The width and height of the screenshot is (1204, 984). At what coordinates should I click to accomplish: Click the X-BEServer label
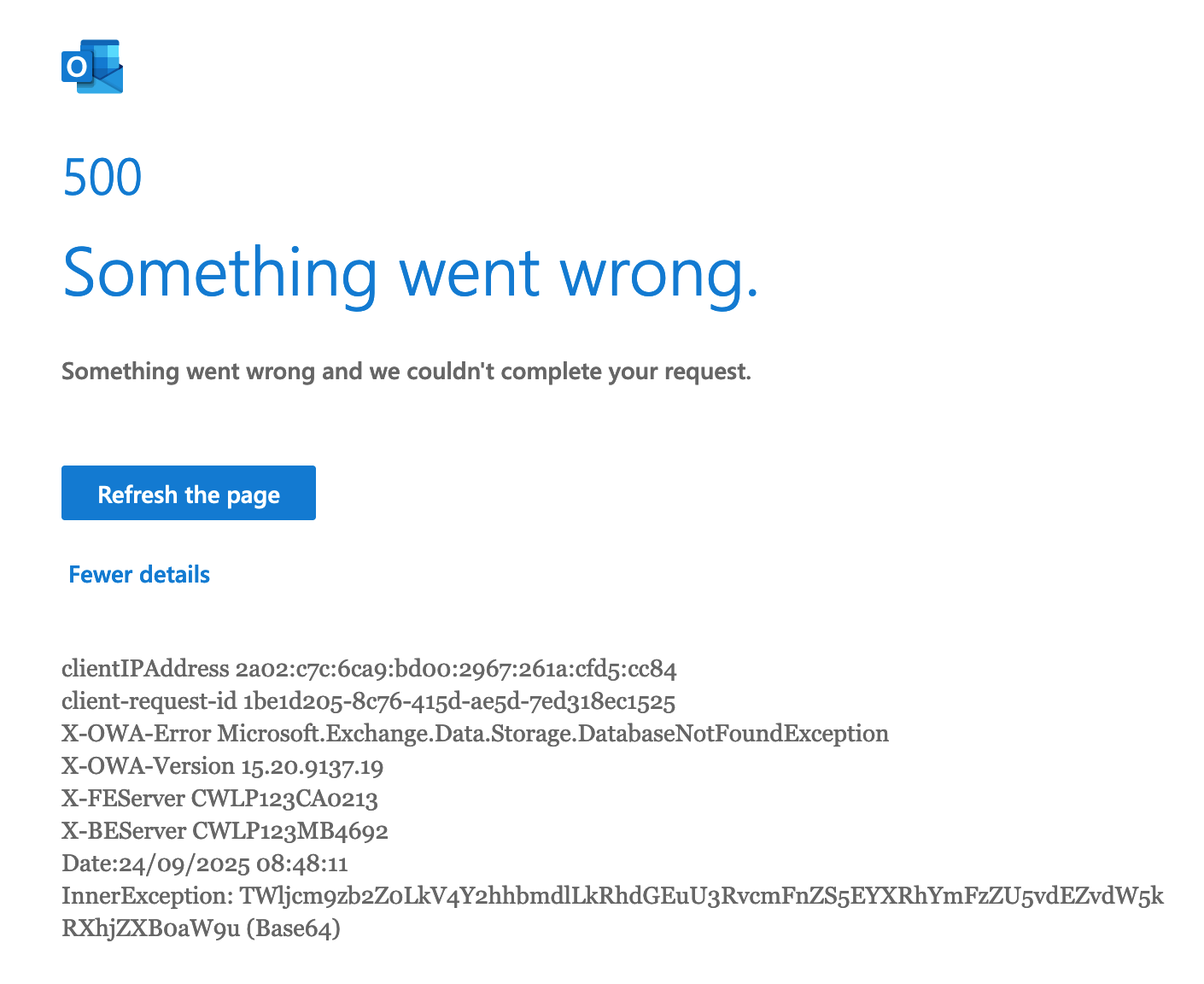pyautogui.click(x=123, y=831)
